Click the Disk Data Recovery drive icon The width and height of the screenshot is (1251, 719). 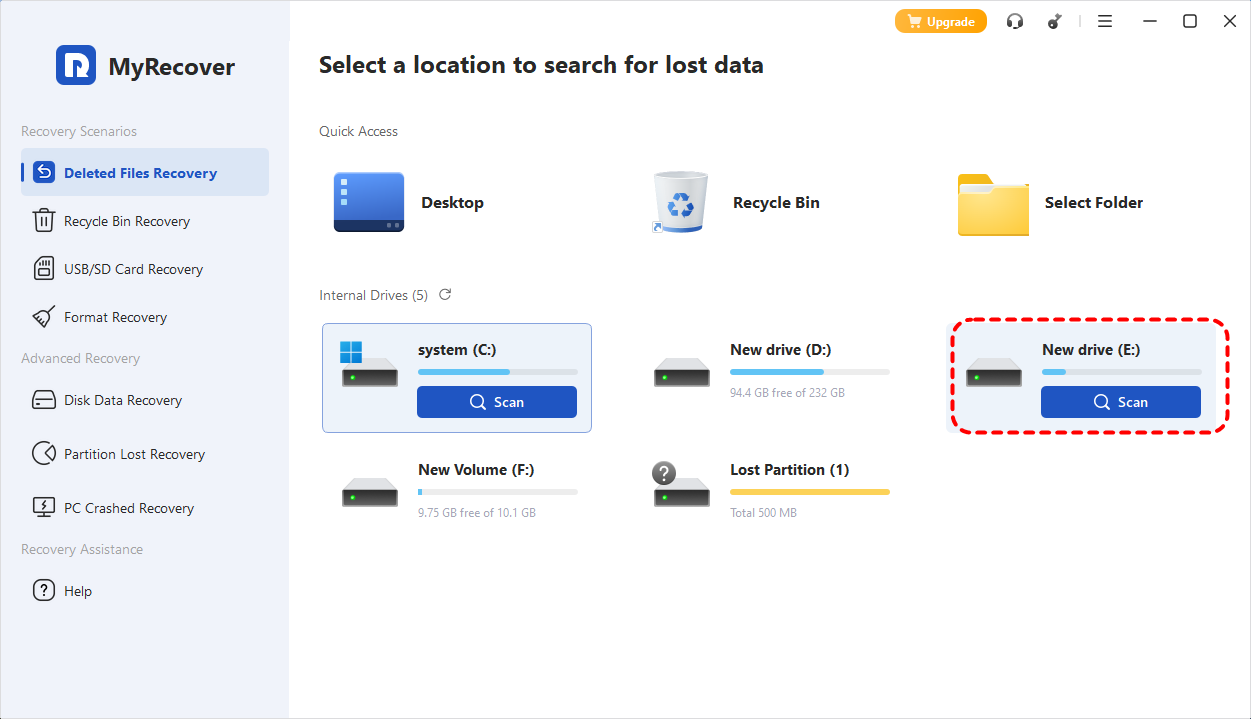coord(44,400)
